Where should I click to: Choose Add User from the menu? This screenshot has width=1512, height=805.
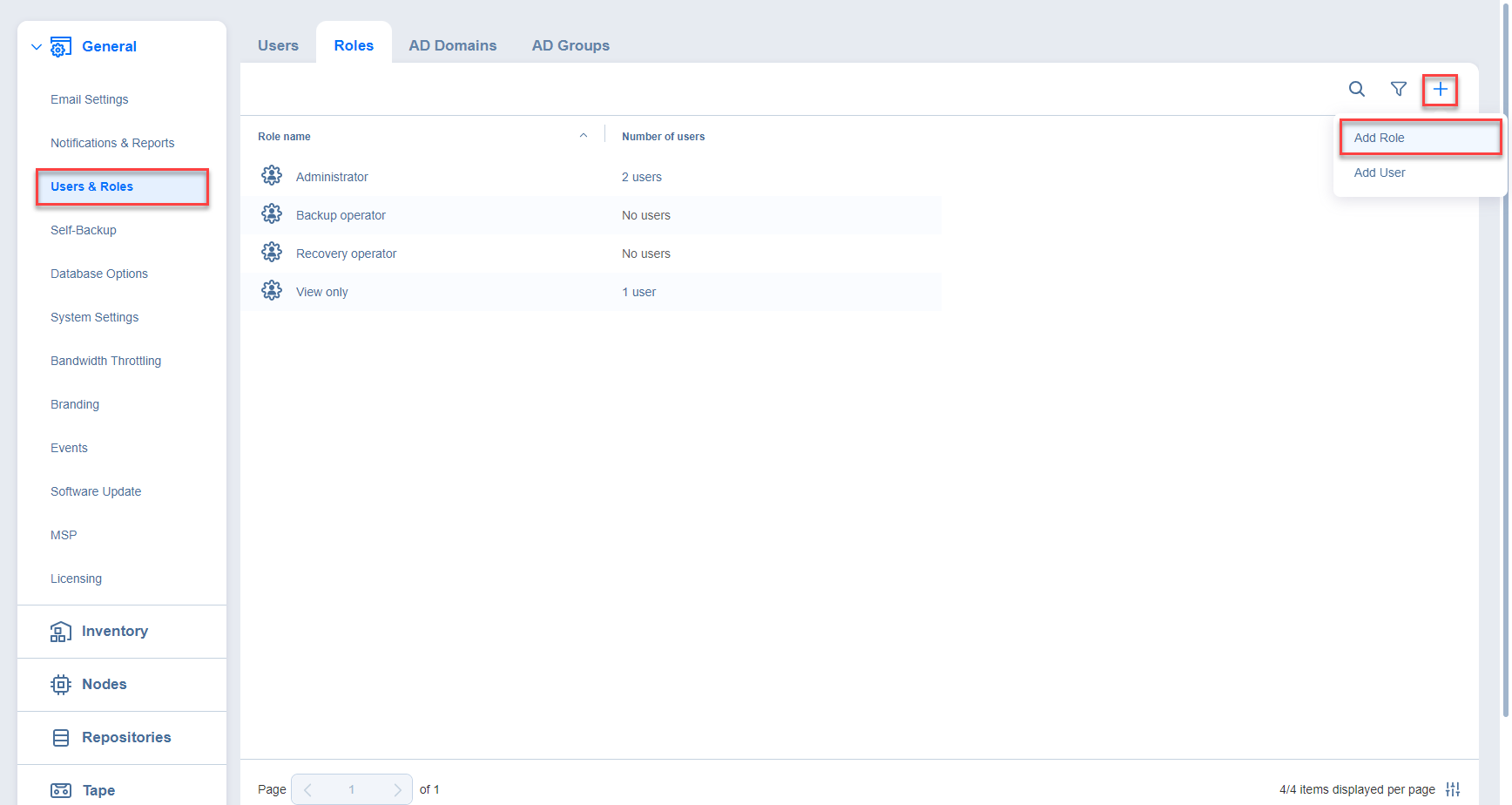1379,172
